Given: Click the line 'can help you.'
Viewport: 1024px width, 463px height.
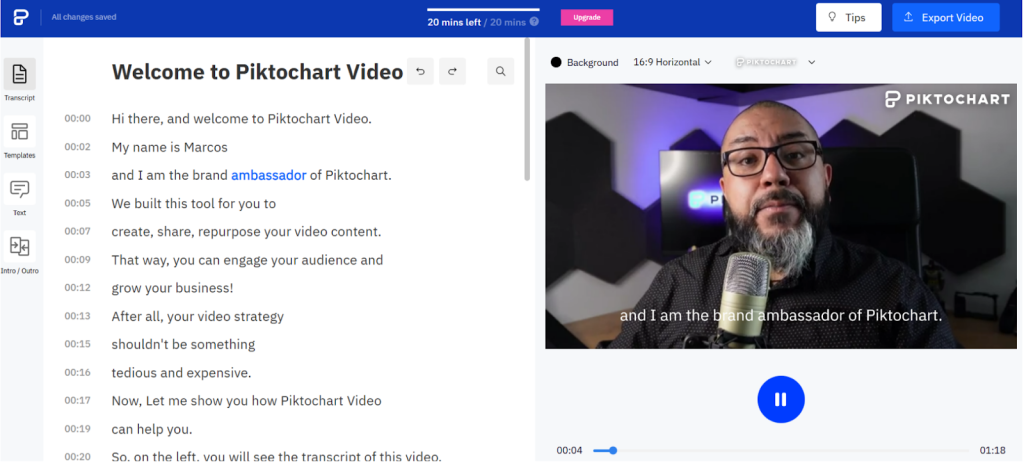Looking at the screenshot, I should [x=152, y=429].
